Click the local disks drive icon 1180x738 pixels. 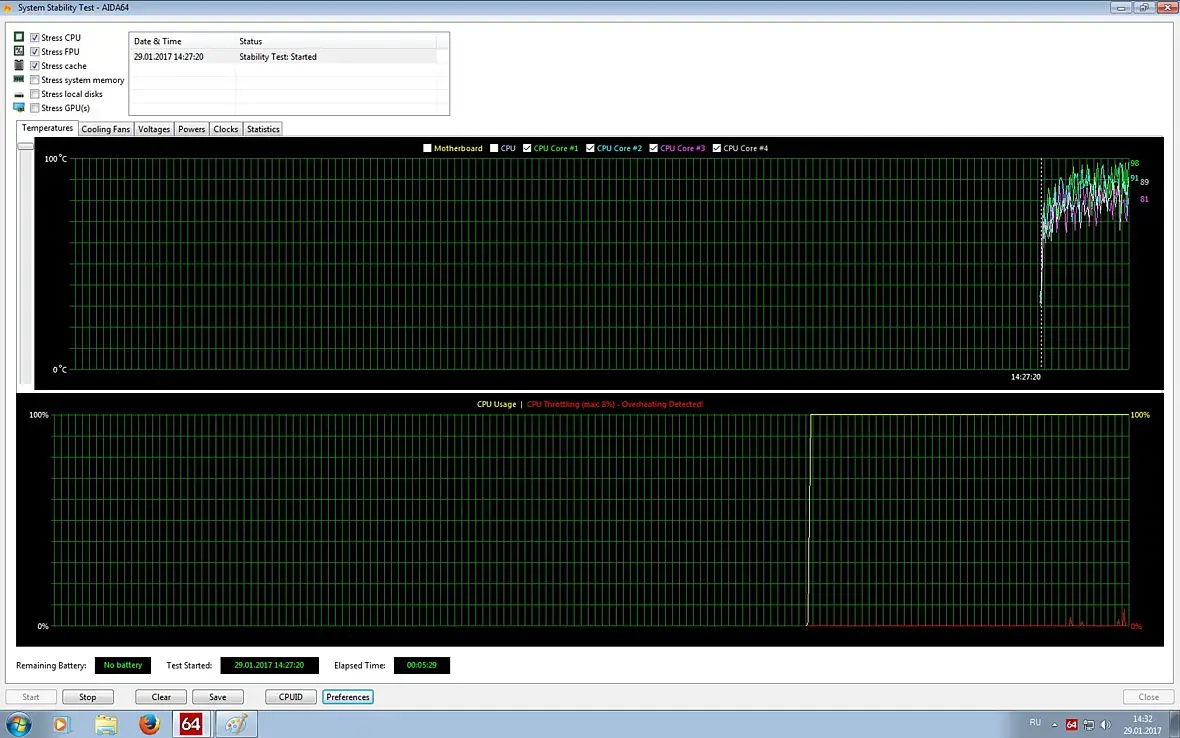coord(19,95)
